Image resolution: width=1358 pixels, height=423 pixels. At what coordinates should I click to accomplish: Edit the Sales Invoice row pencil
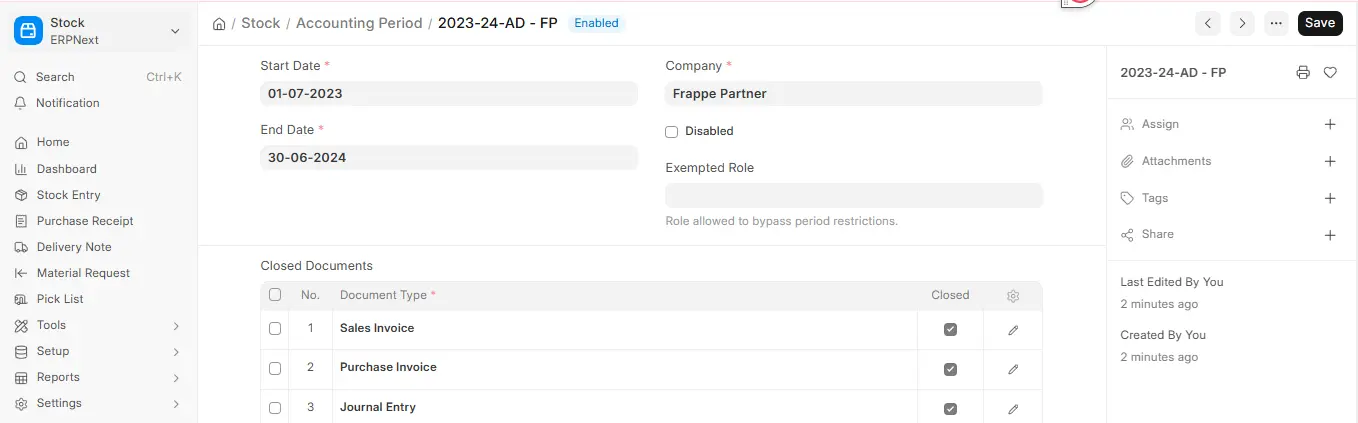tap(1013, 330)
